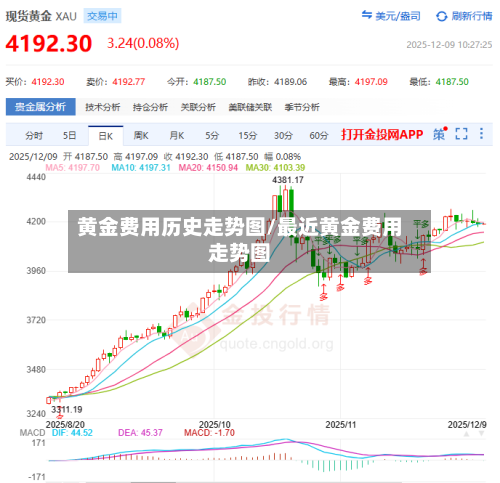Viewport: 500px width, 483px height.
Task: Open the 关联分析 tab
Action: coord(198,107)
